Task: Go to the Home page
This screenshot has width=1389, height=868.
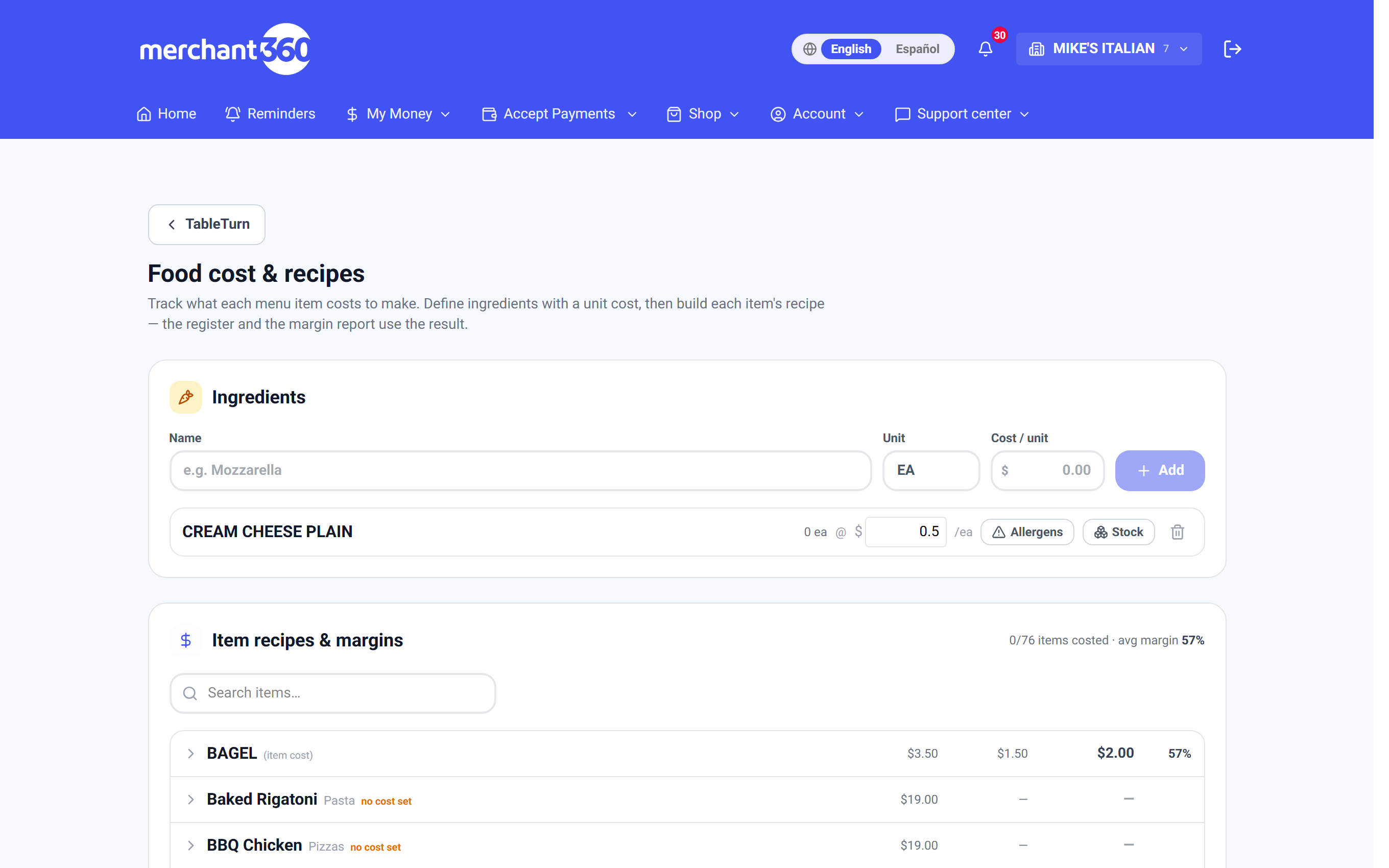Action: [166, 114]
